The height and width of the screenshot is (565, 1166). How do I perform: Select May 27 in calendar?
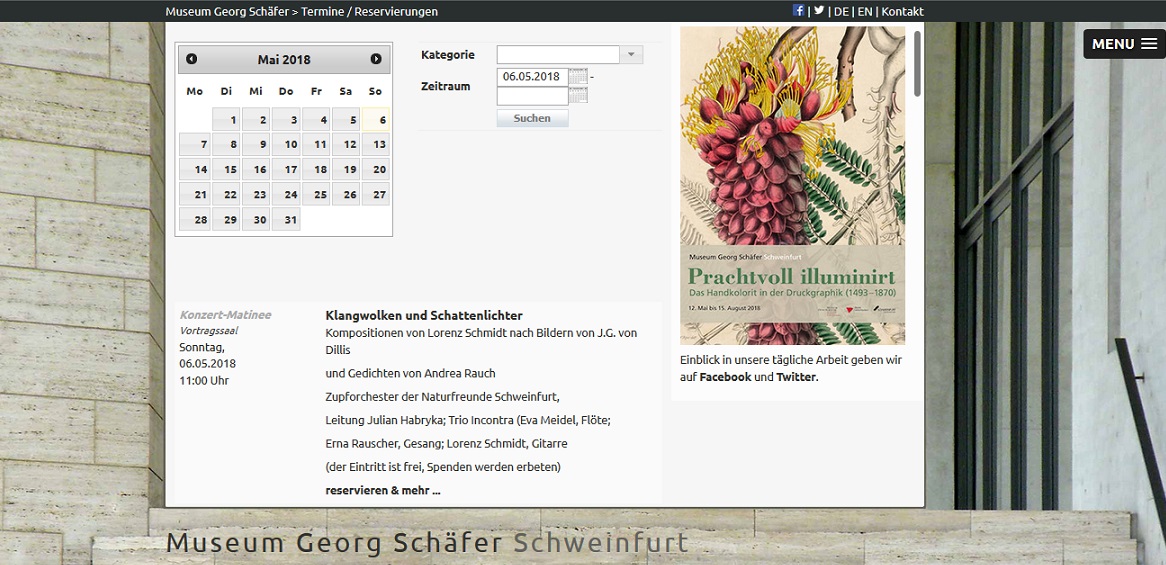click(376, 194)
